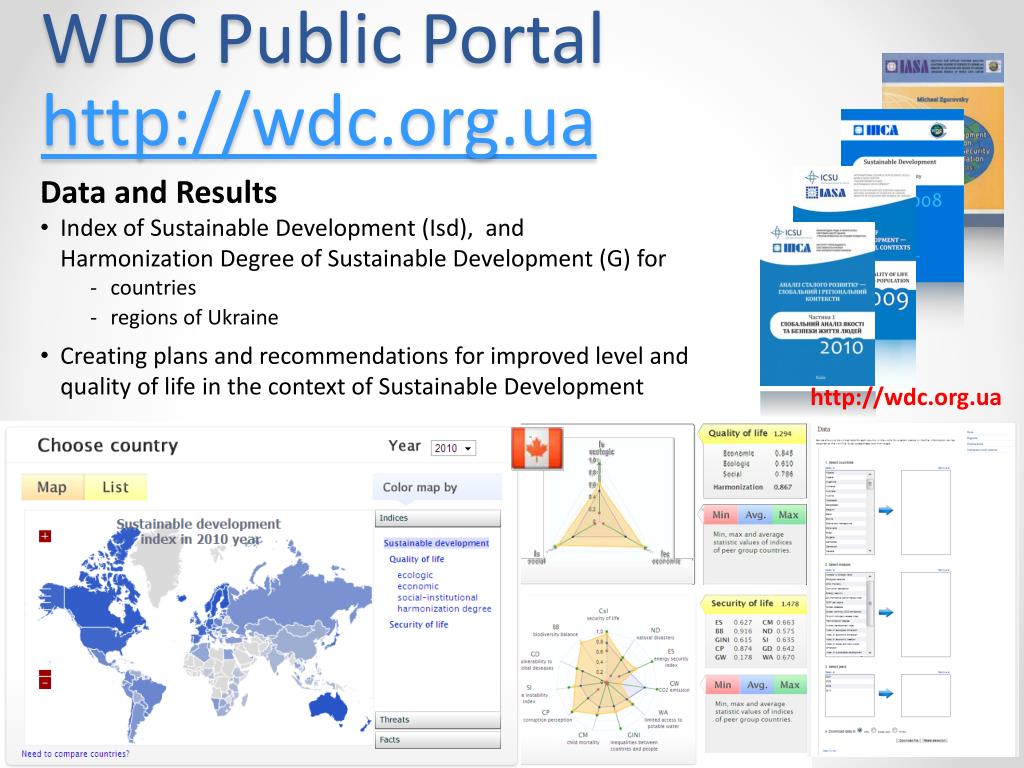Click the Reset selection button

[935, 741]
